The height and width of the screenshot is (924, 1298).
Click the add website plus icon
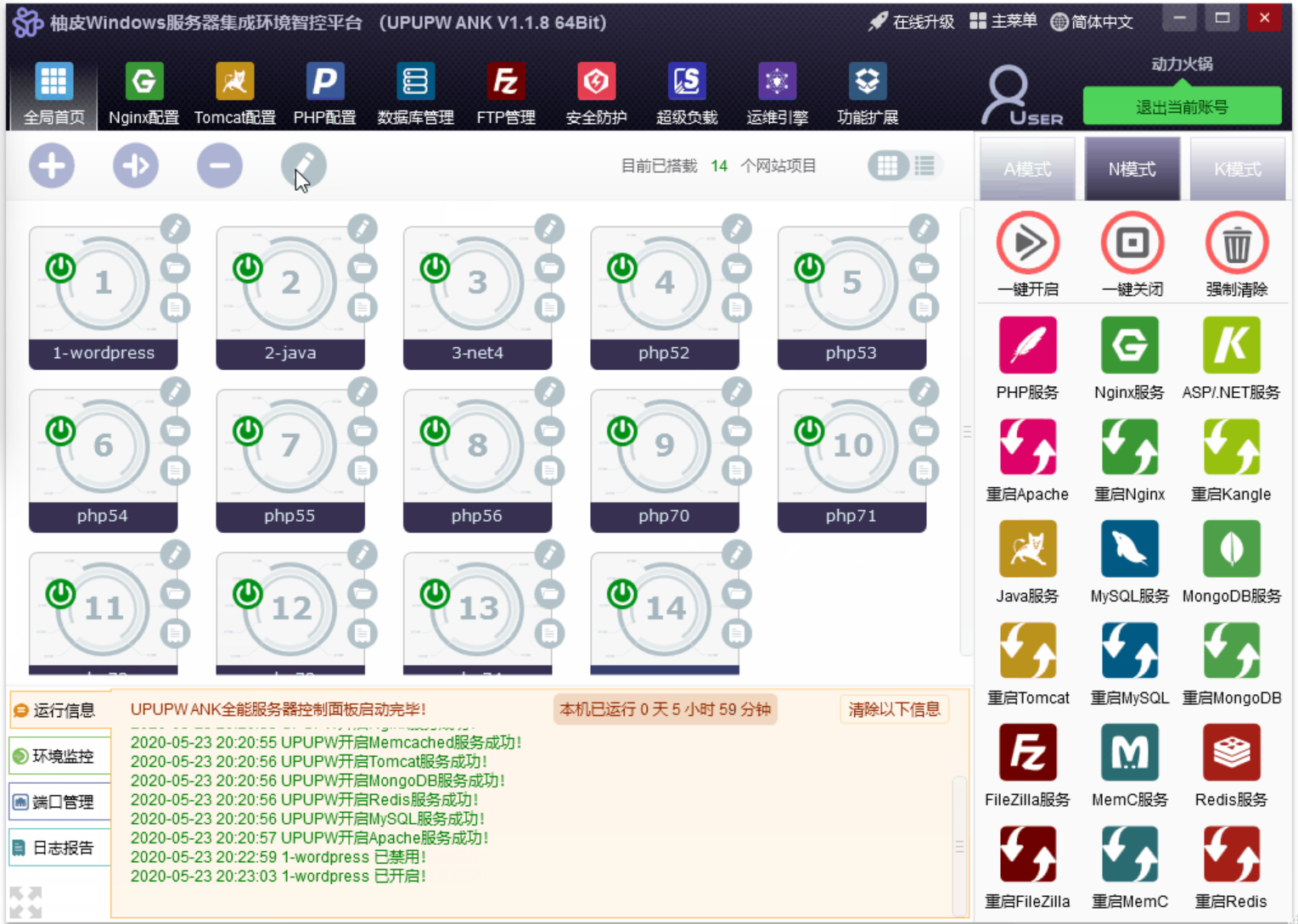pos(52,165)
